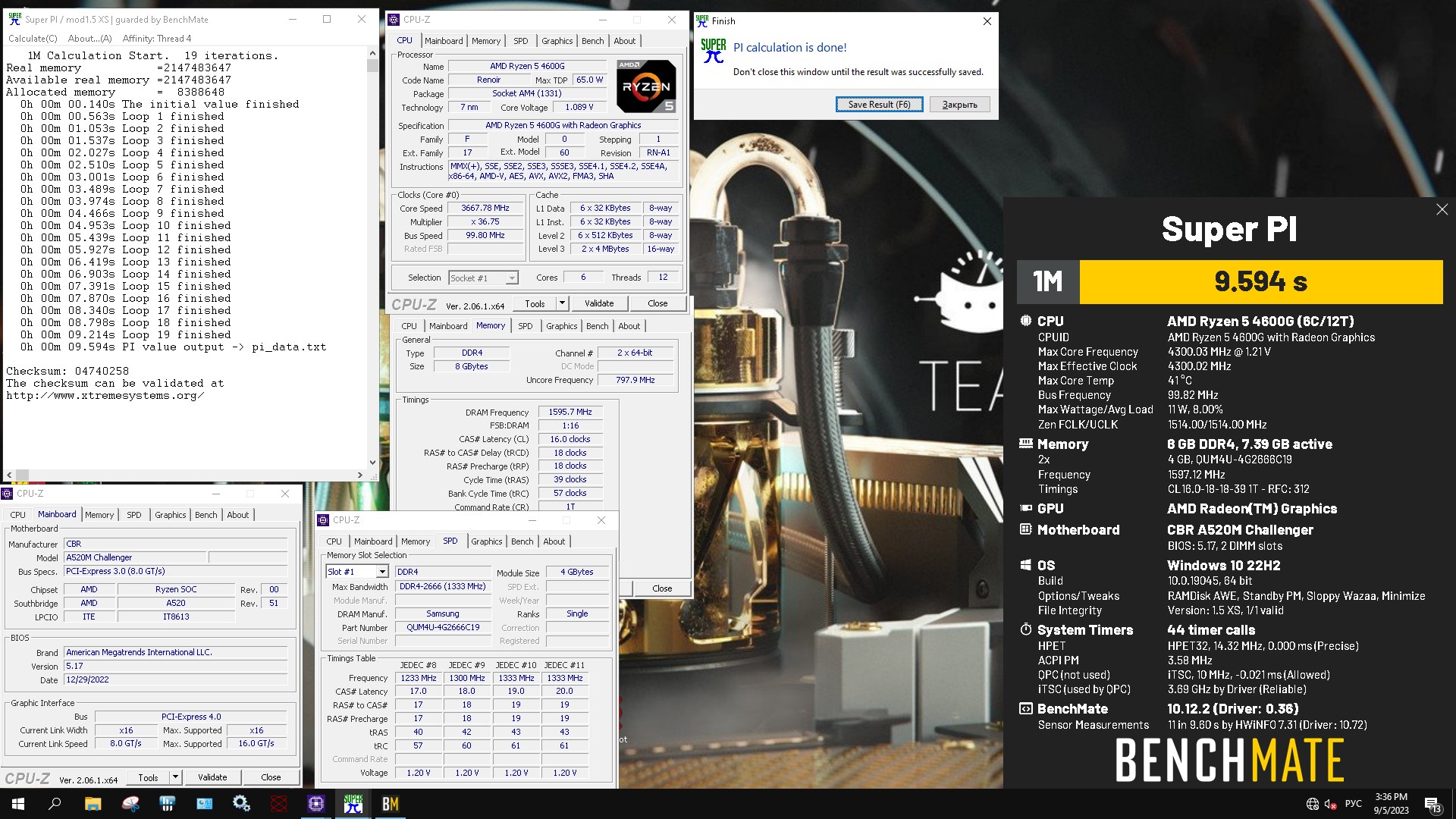Click Max Bandwidth DDR4-2666 (1333 MHz) field
This screenshot has width=1456, height=819.
(x=443, y=586)
